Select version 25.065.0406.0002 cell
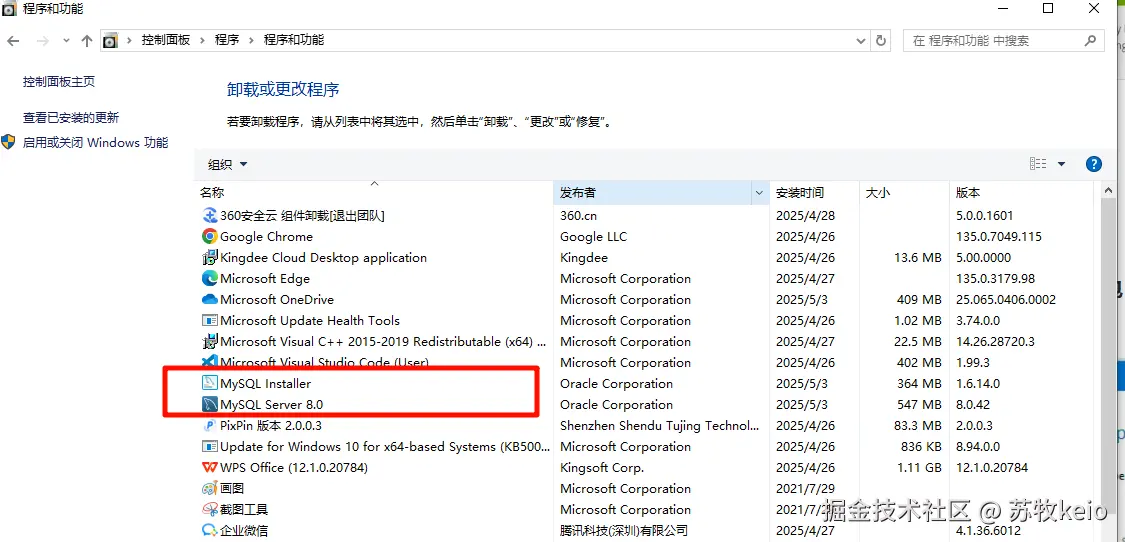This screenshot has height=542, width=1125. [x=1006, y=299]
